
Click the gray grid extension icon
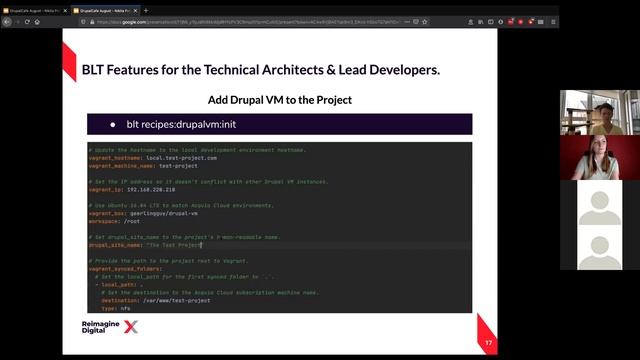(541, 22)
